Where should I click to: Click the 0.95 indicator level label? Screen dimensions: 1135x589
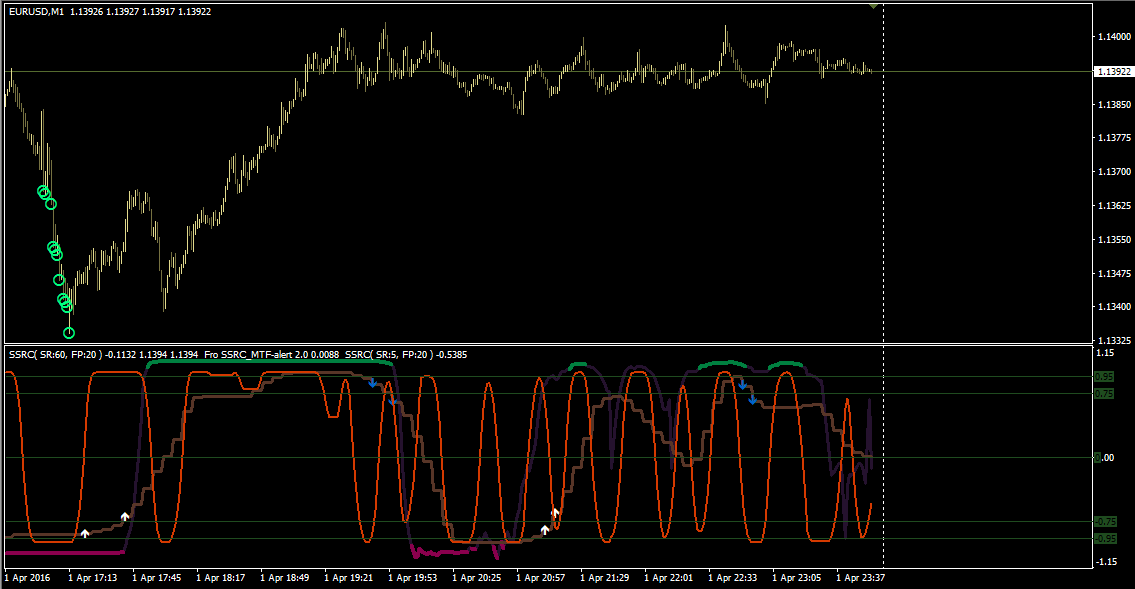click(1105, 377)
